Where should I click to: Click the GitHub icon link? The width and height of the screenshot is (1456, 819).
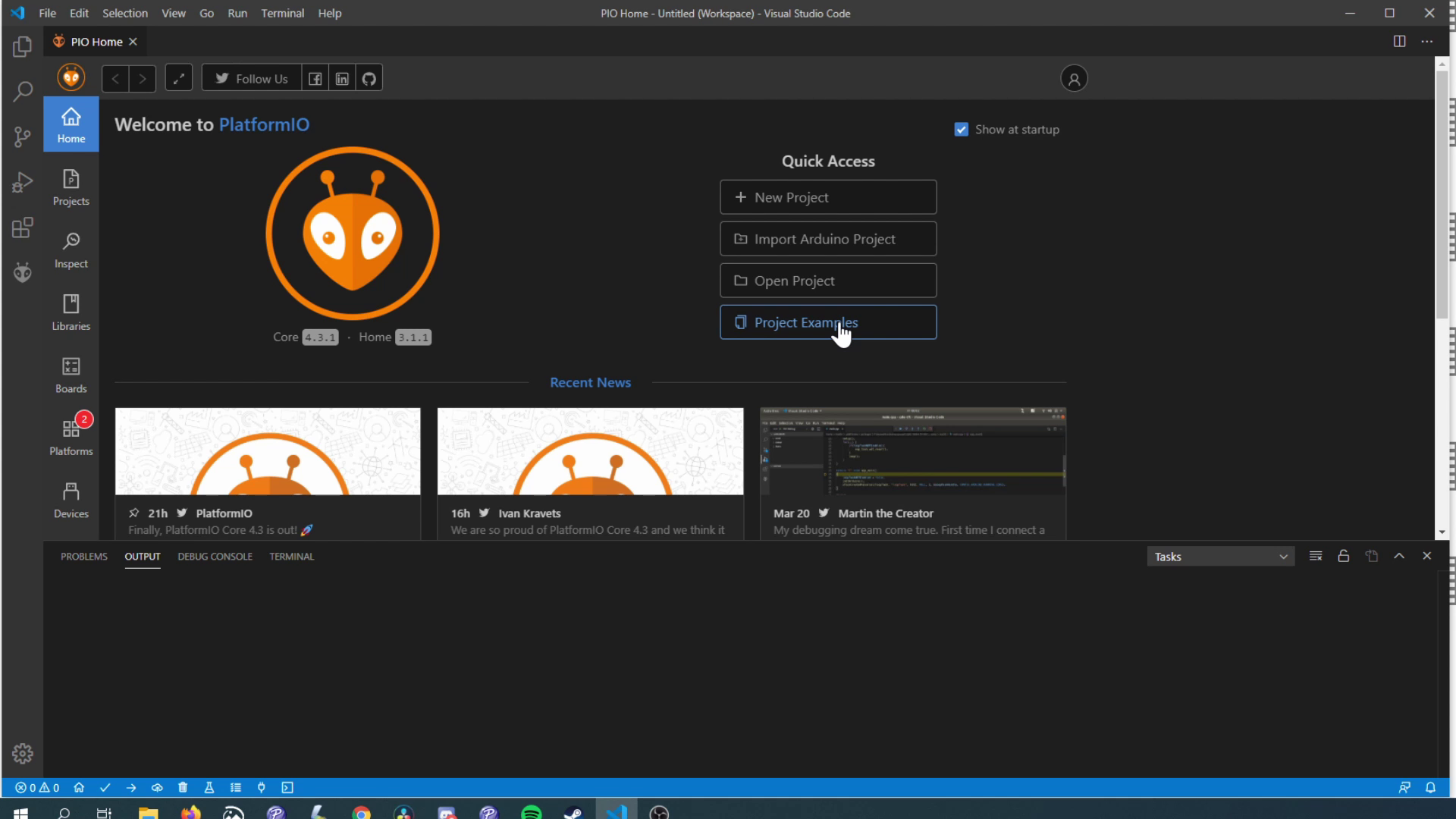(x=368, y=78)
